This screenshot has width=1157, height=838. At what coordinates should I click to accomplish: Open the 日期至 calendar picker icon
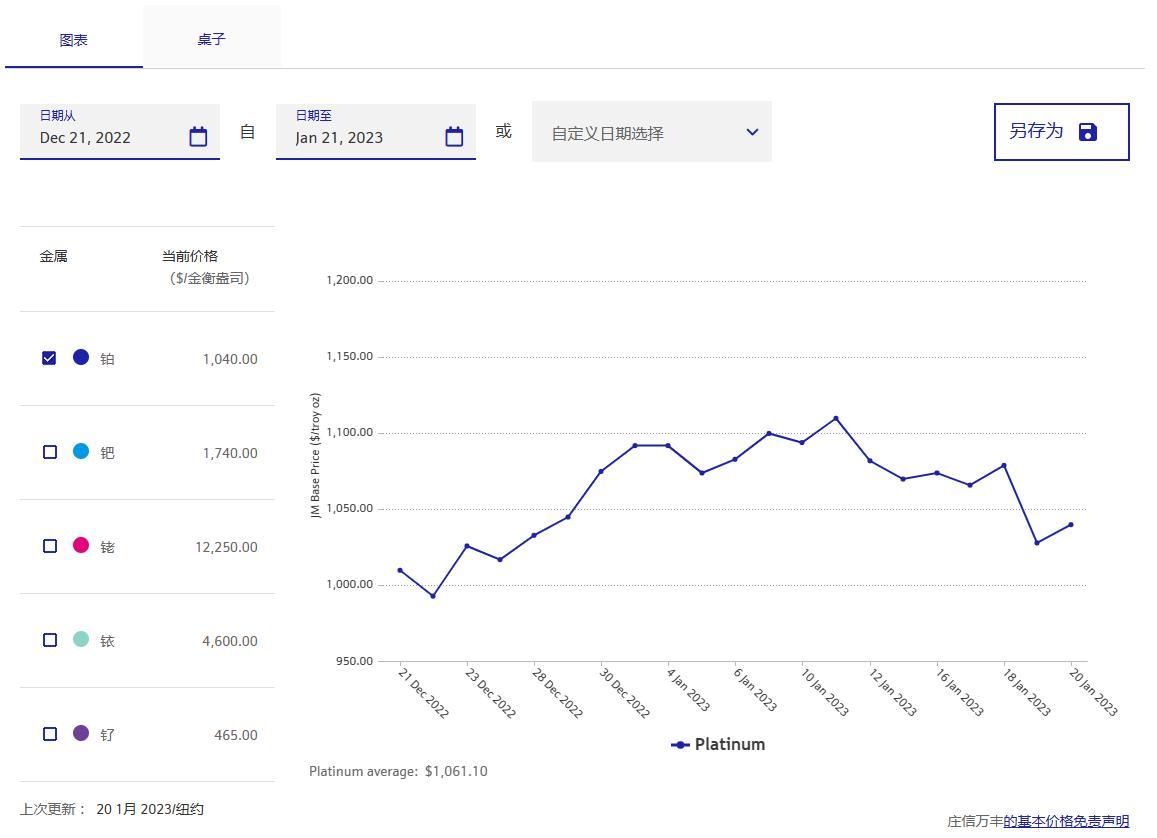454,137
